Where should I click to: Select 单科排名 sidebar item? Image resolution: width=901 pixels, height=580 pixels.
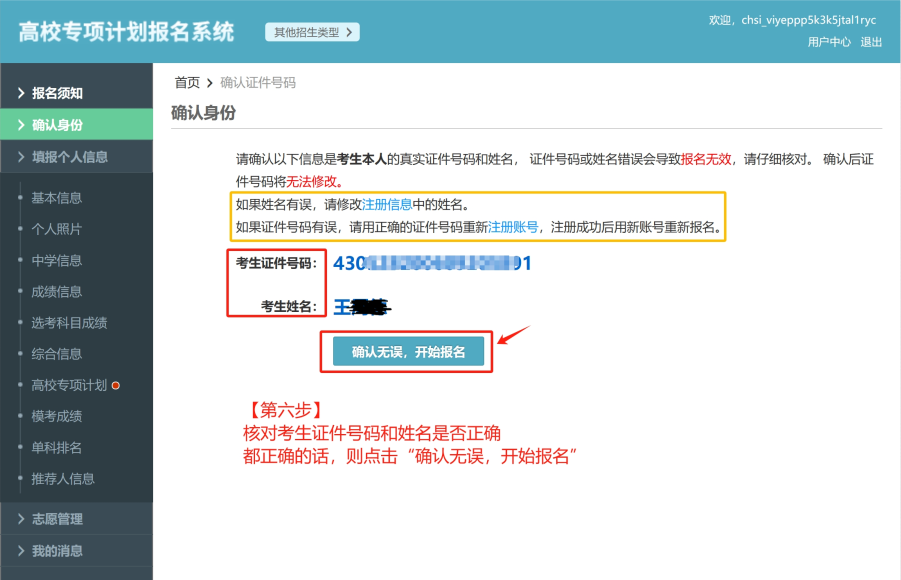click(x=57, y=447)
